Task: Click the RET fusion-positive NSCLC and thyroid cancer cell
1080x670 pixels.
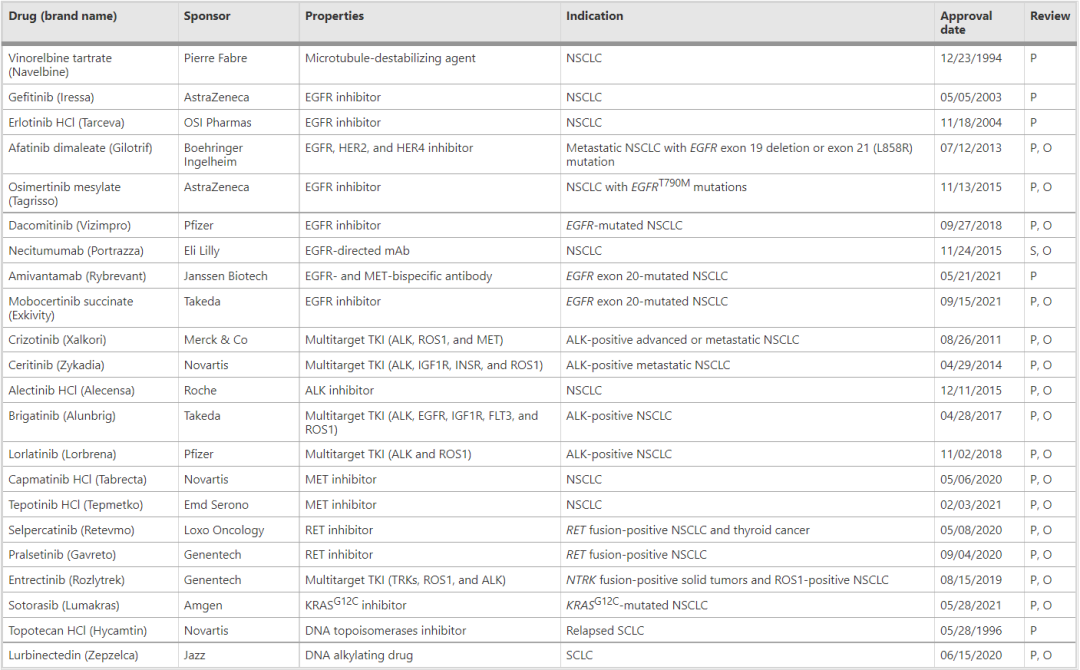Action: (x=687, y=530)
